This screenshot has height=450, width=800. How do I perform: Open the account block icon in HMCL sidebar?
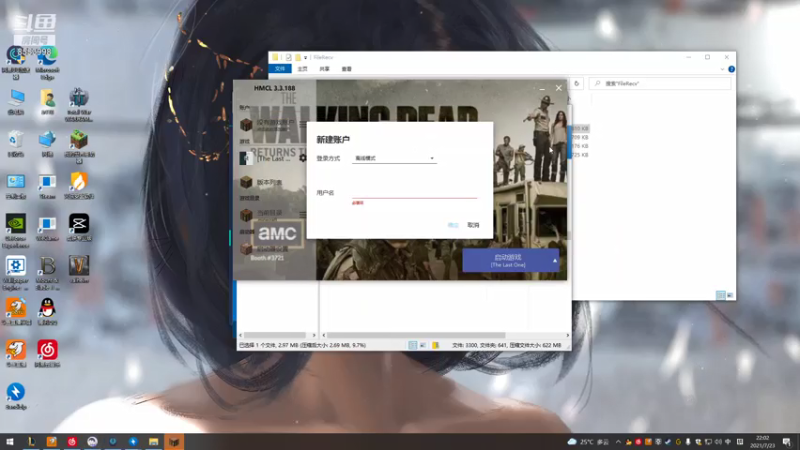246,124
